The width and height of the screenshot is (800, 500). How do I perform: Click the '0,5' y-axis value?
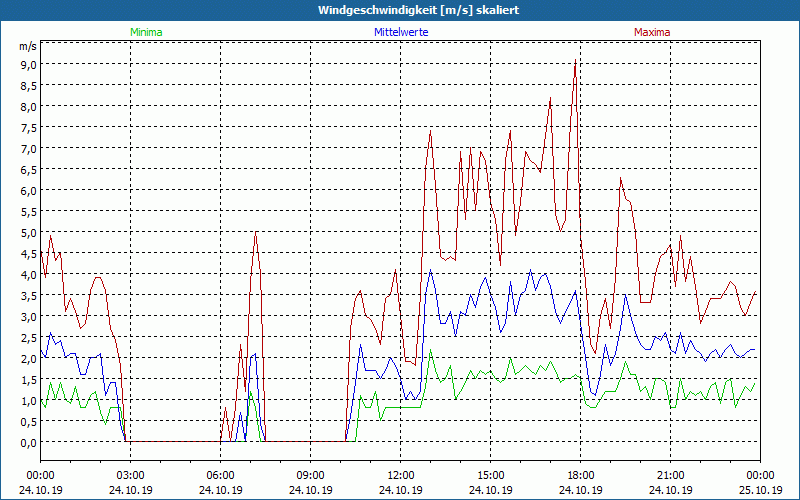pyautogui.click(x=28, y=421)
